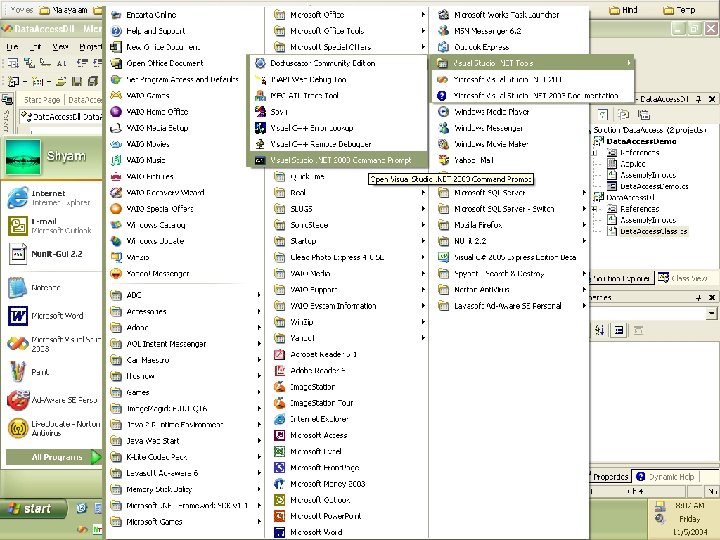Open VAIO Recovery Wizard
The image size is (720, 540).
[x=184, y=192]
